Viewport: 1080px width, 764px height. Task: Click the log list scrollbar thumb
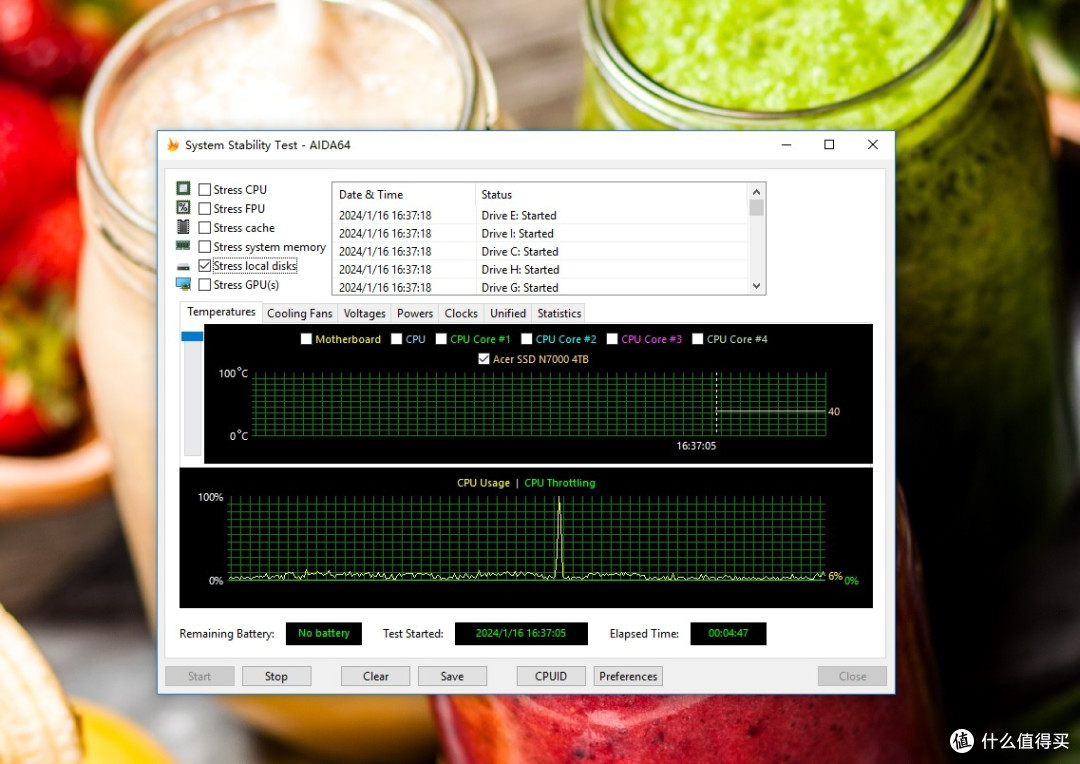pos(756,207)
